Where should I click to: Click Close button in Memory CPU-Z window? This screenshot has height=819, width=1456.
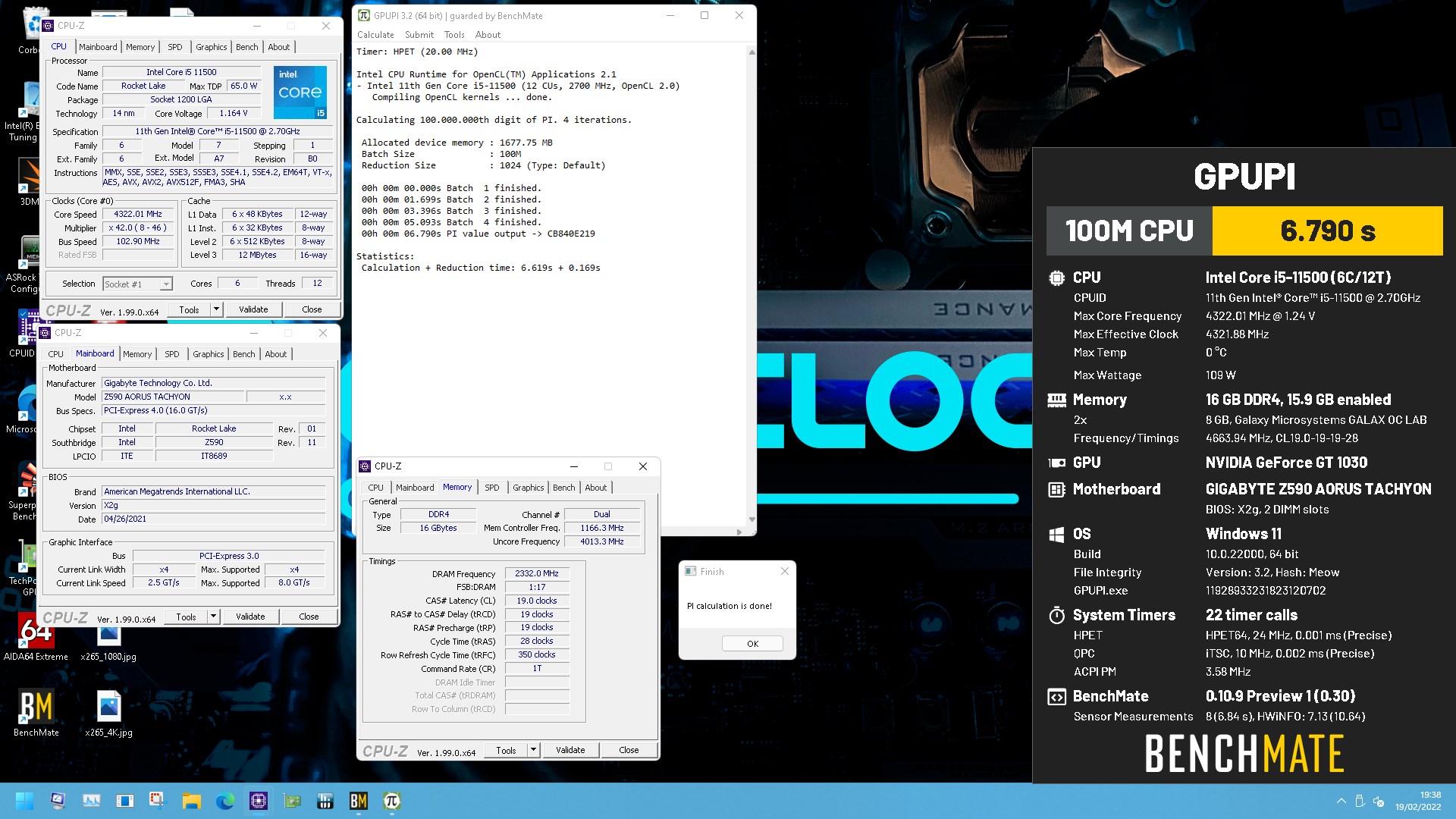[x=629, y=750]
